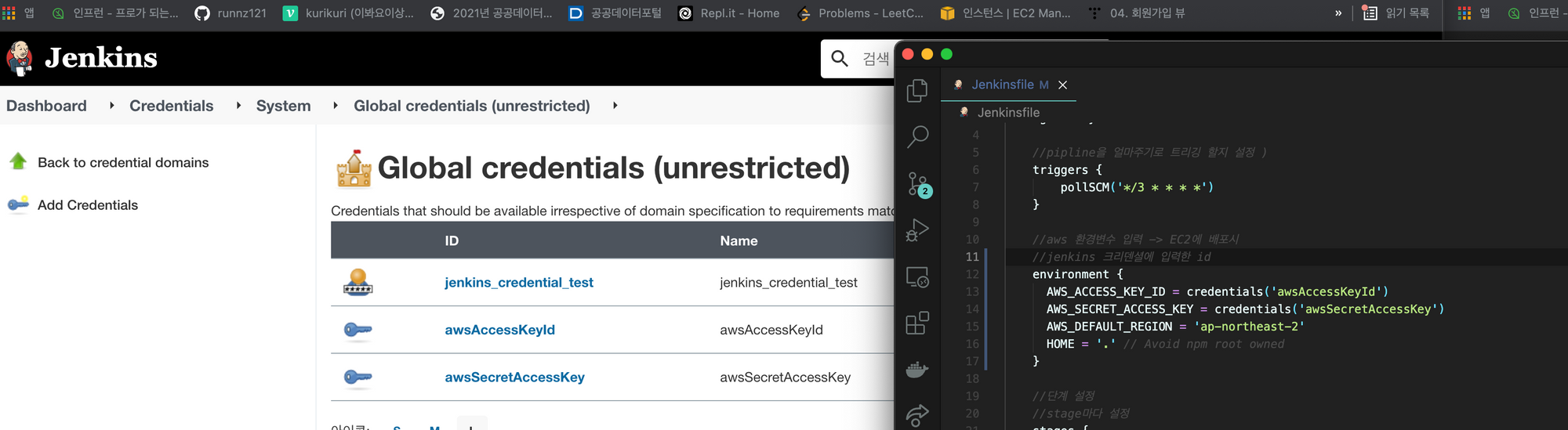Expand the System breadcrumb menu arrow
The width and height of the screenshot is (1568, 430).
click(336, 106)
